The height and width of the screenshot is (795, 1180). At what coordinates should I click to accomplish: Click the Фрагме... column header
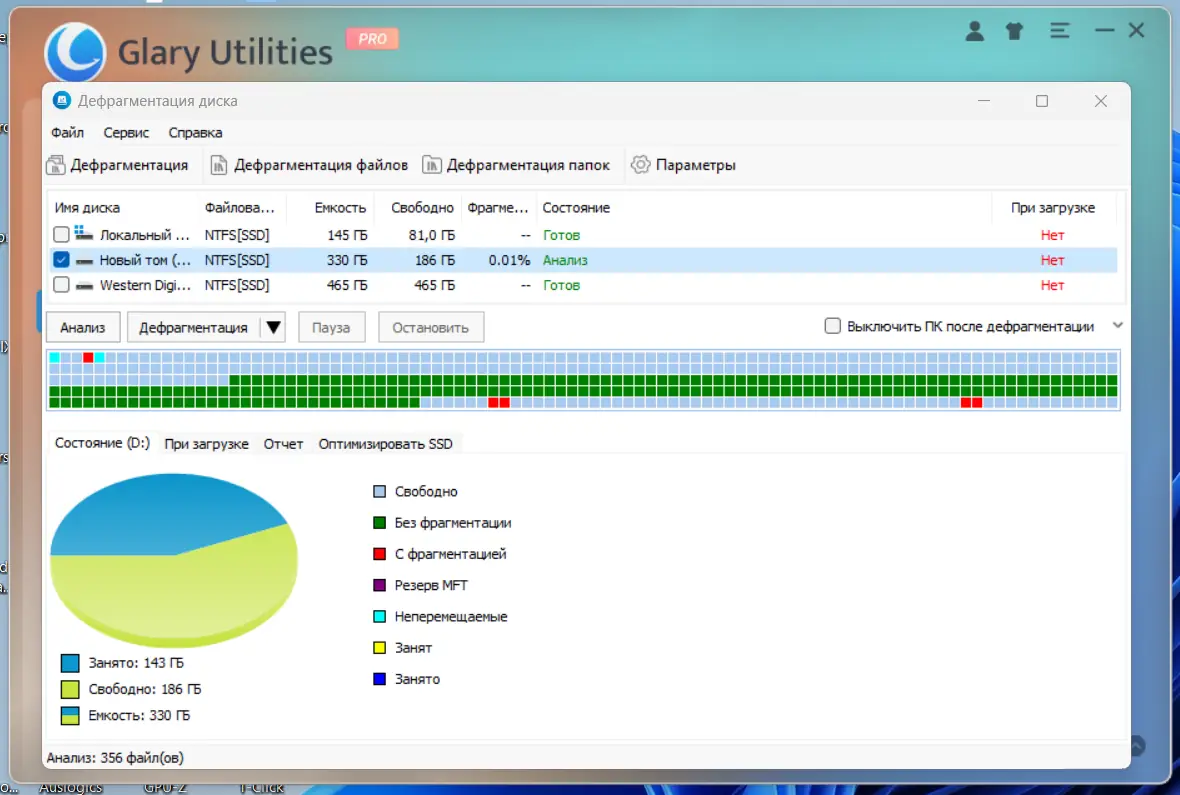click(497, 208)
